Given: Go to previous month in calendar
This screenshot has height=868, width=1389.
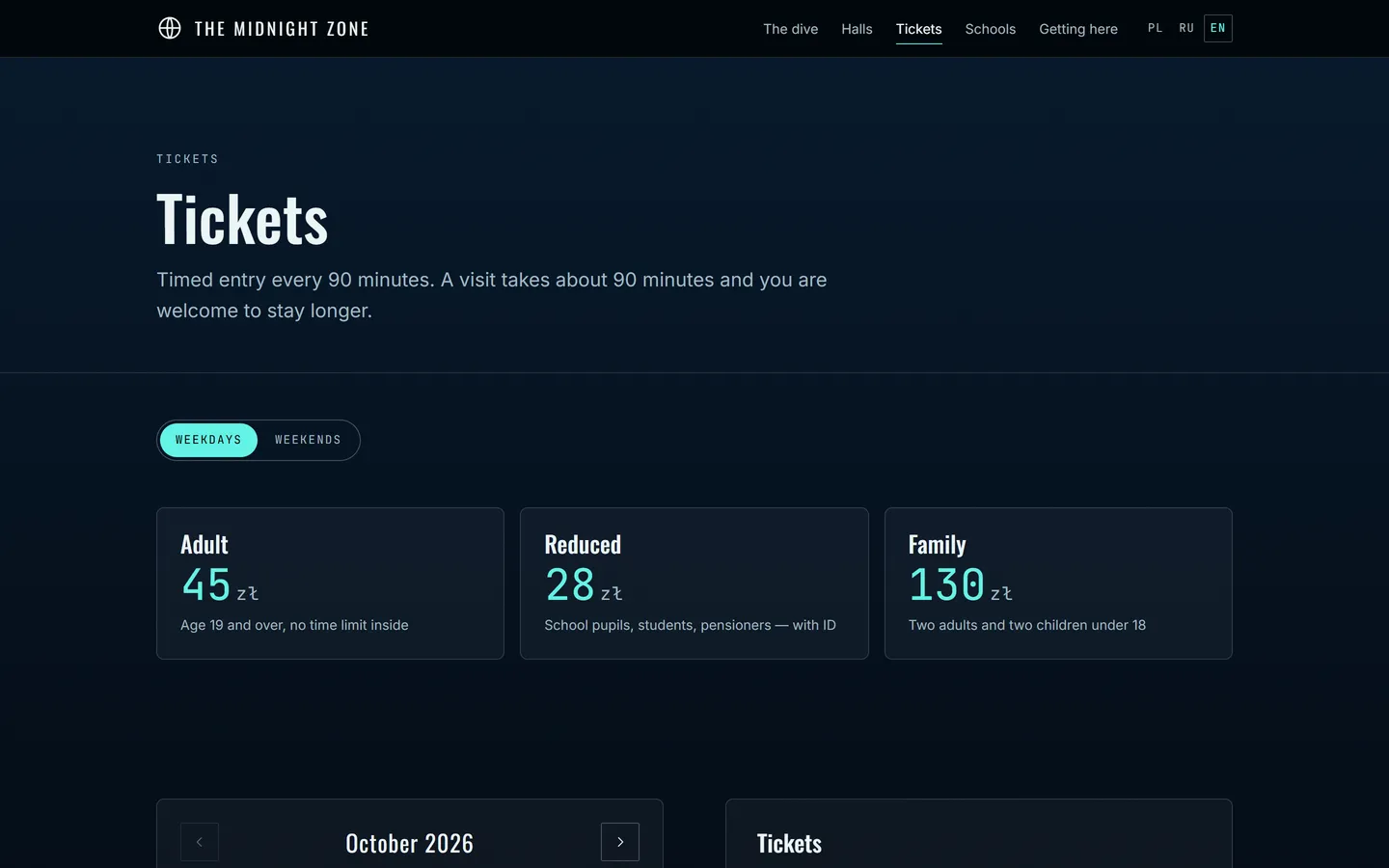Looking at the screenshot, I should [x=200, y=842].
